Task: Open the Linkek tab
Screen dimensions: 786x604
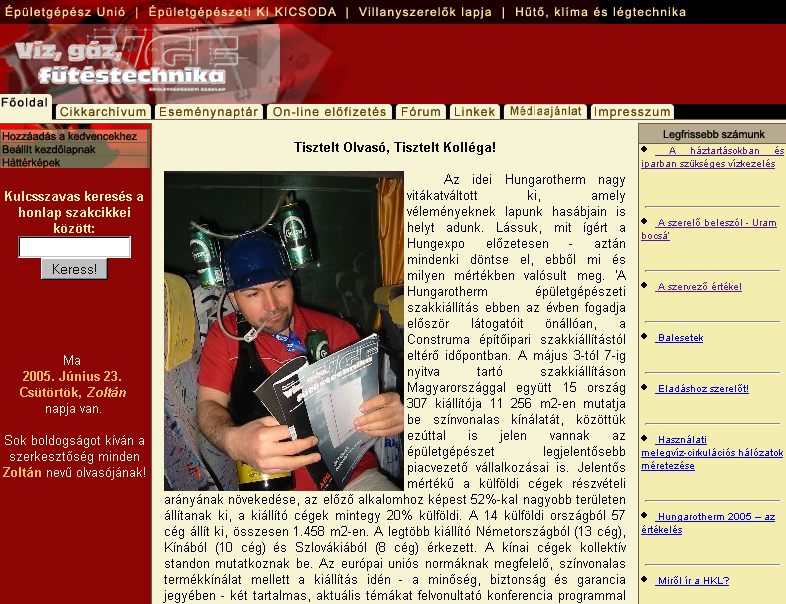Action: 475,111
